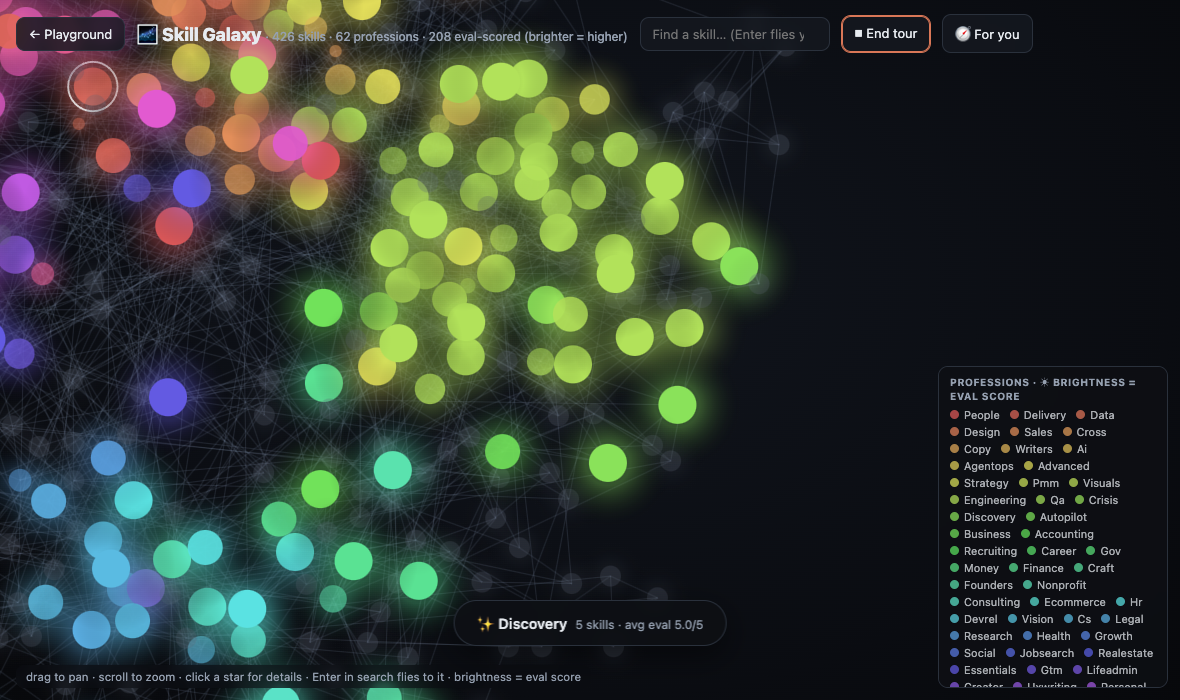
Task: Click the Data color dot in the legend
Action: 1081,415
